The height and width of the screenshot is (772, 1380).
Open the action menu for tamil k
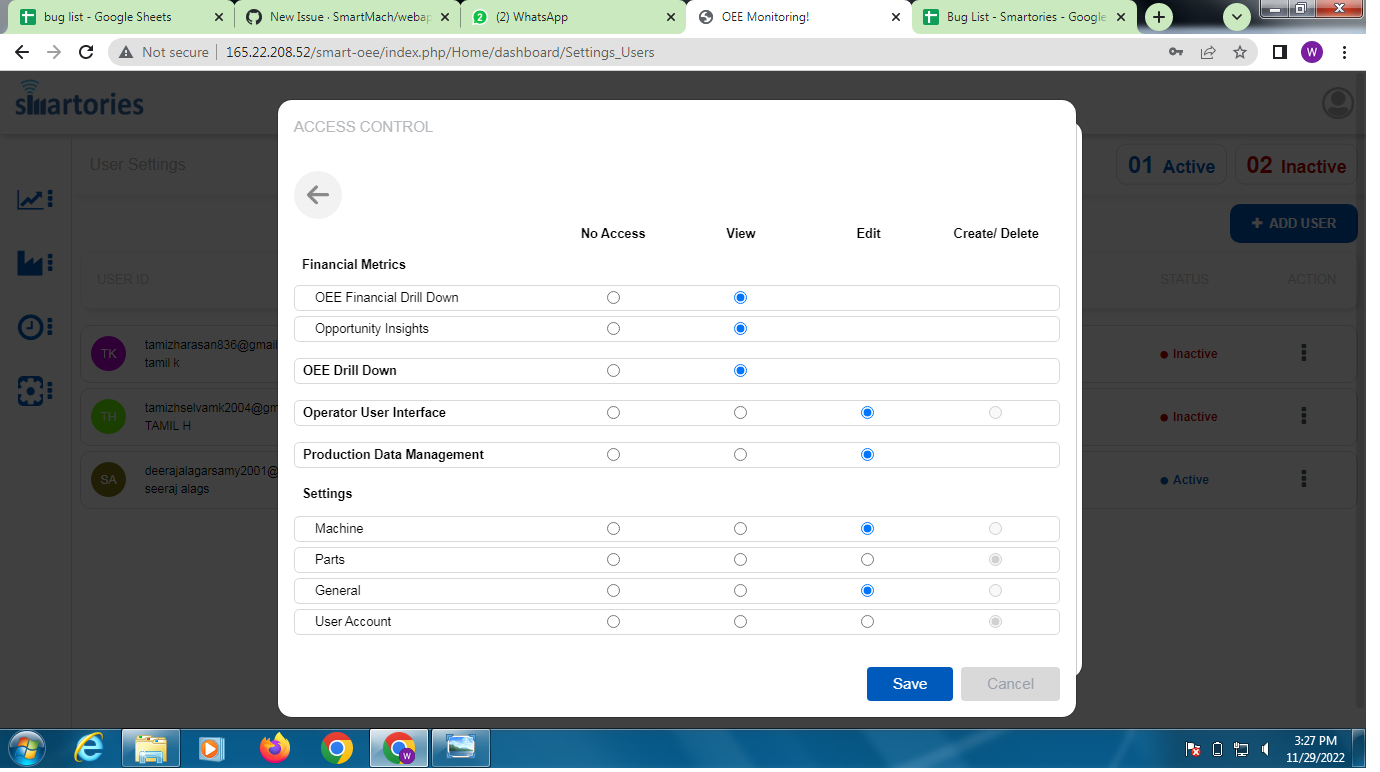click(x=1303, y=353)
